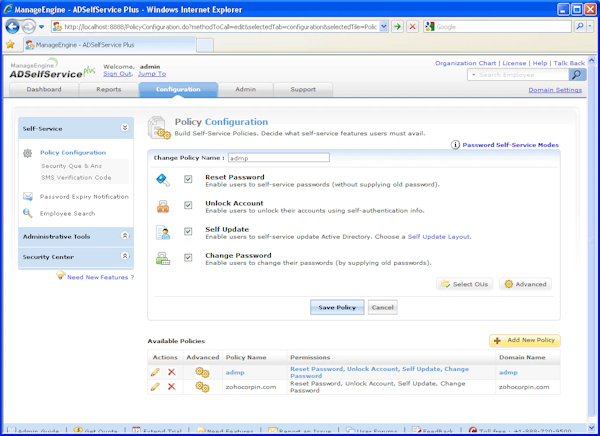Screen dimensions: 600x436
Task: Toggle the Reset Password checkbox
Action: click(x=188, y=179)
